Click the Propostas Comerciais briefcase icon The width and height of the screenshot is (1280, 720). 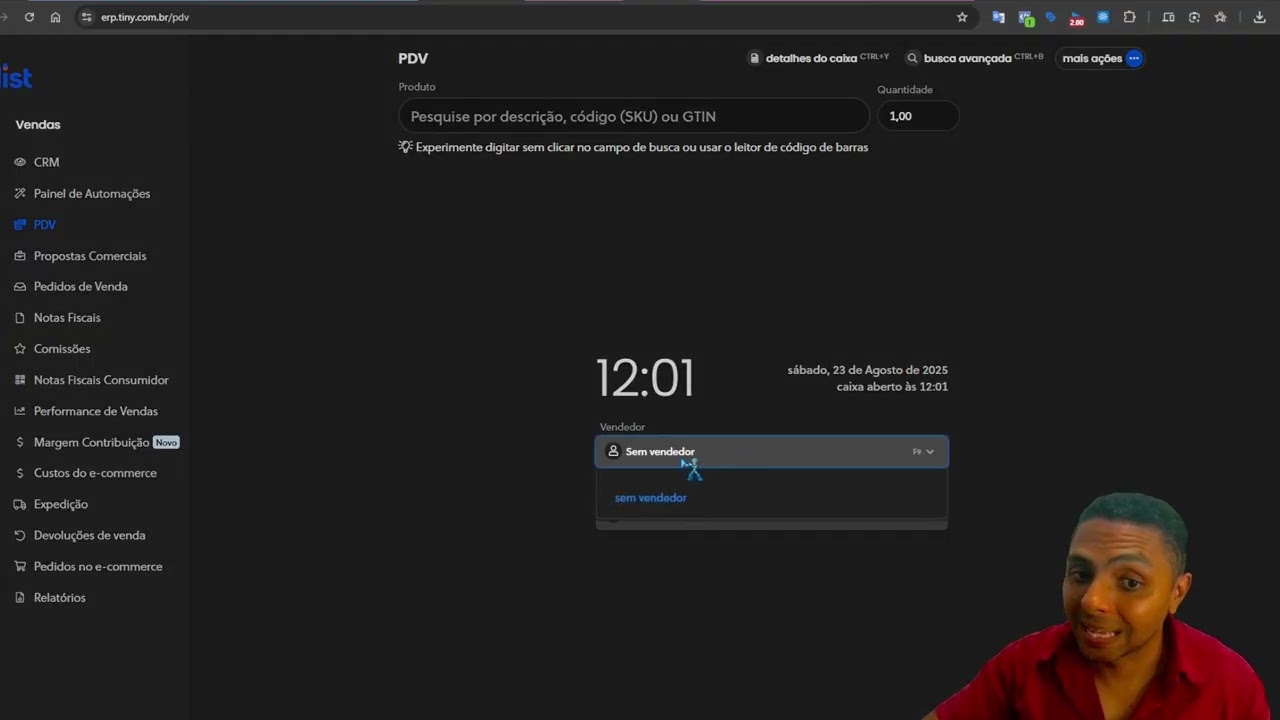click(x=20, y=256)
